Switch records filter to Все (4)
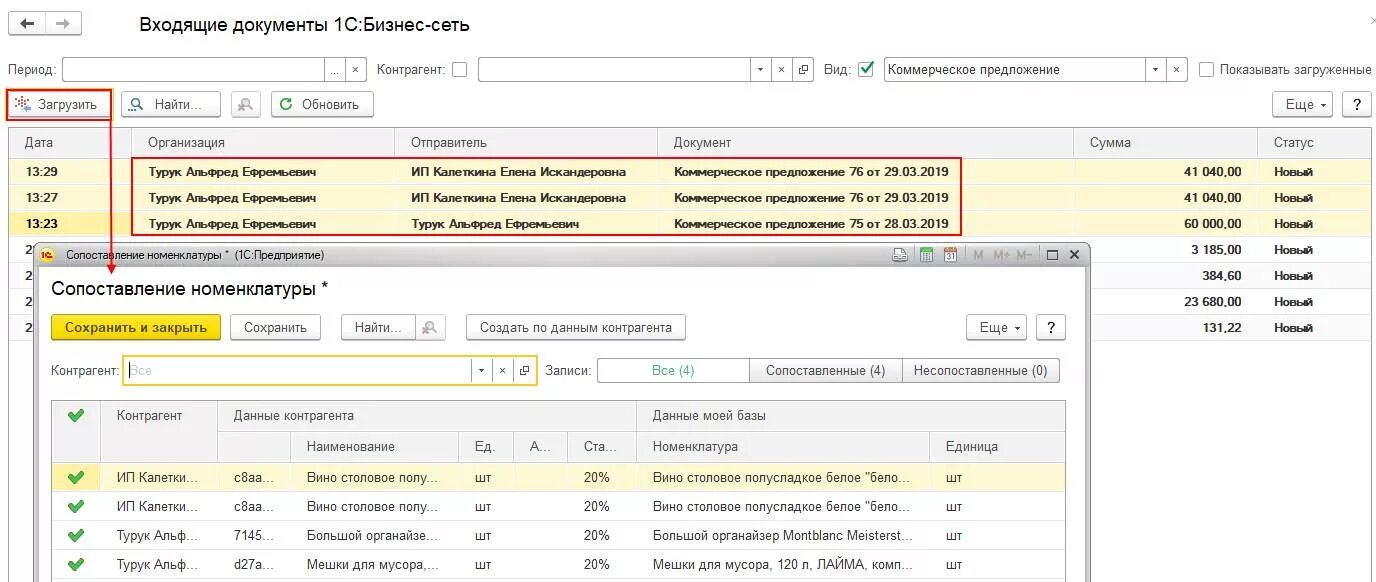This screenshot has width=1376, height=582. (673, 370)
